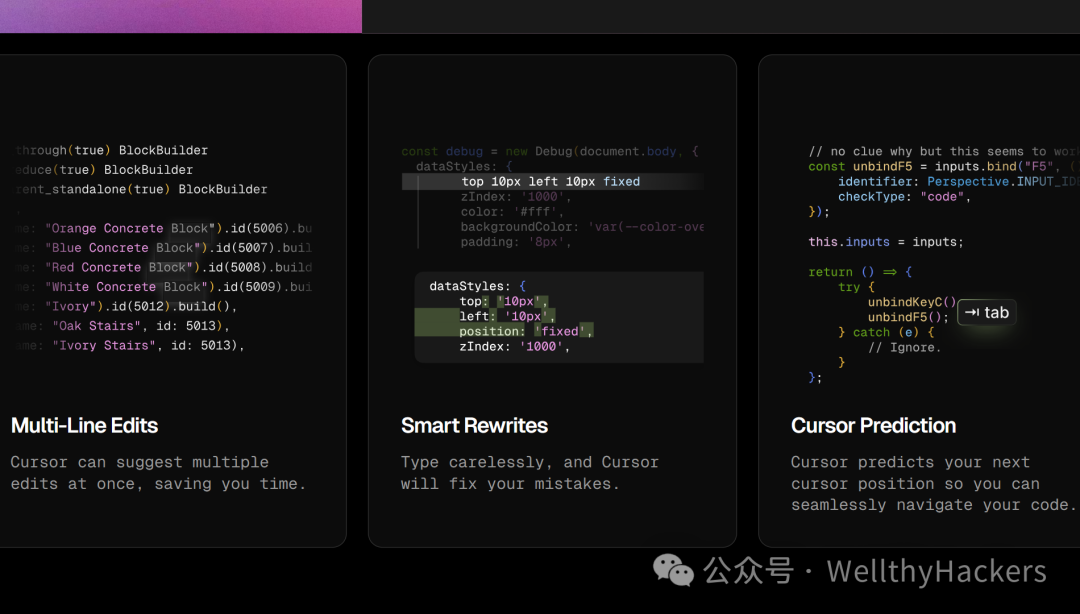Select the Smart Rewrites heading
This screenshot has height=614, width=1080.
click(x=474, y=426)
